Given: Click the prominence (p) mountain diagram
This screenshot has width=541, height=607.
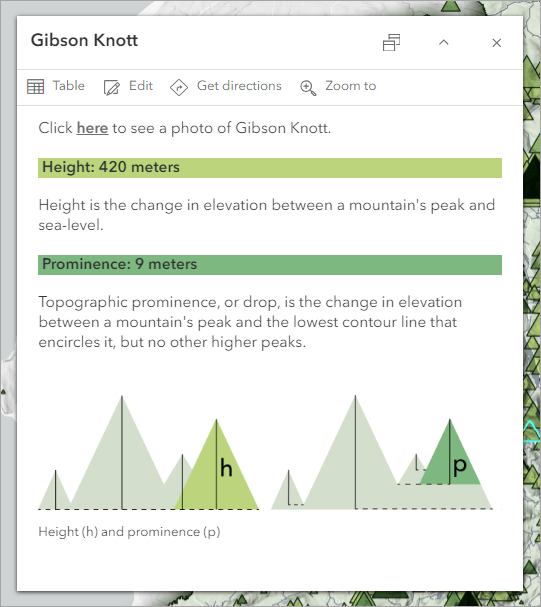Looking at the screenshot, I should tap(382, 452).
